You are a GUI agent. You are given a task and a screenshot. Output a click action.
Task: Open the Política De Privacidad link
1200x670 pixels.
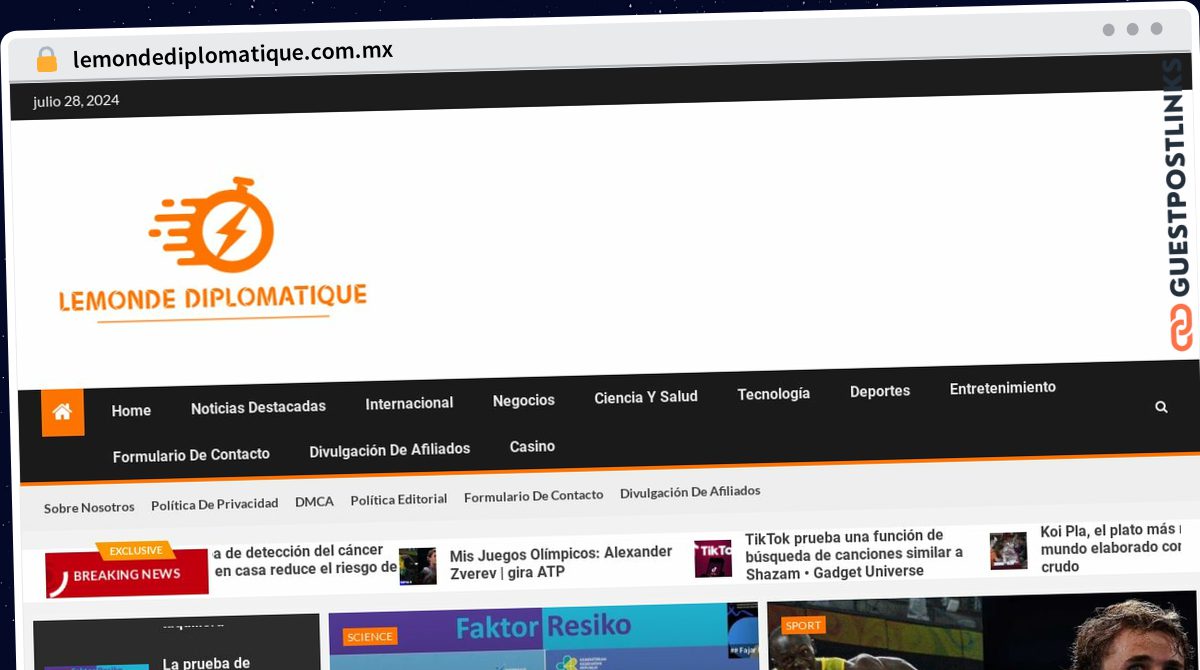(x=215, y=504)
